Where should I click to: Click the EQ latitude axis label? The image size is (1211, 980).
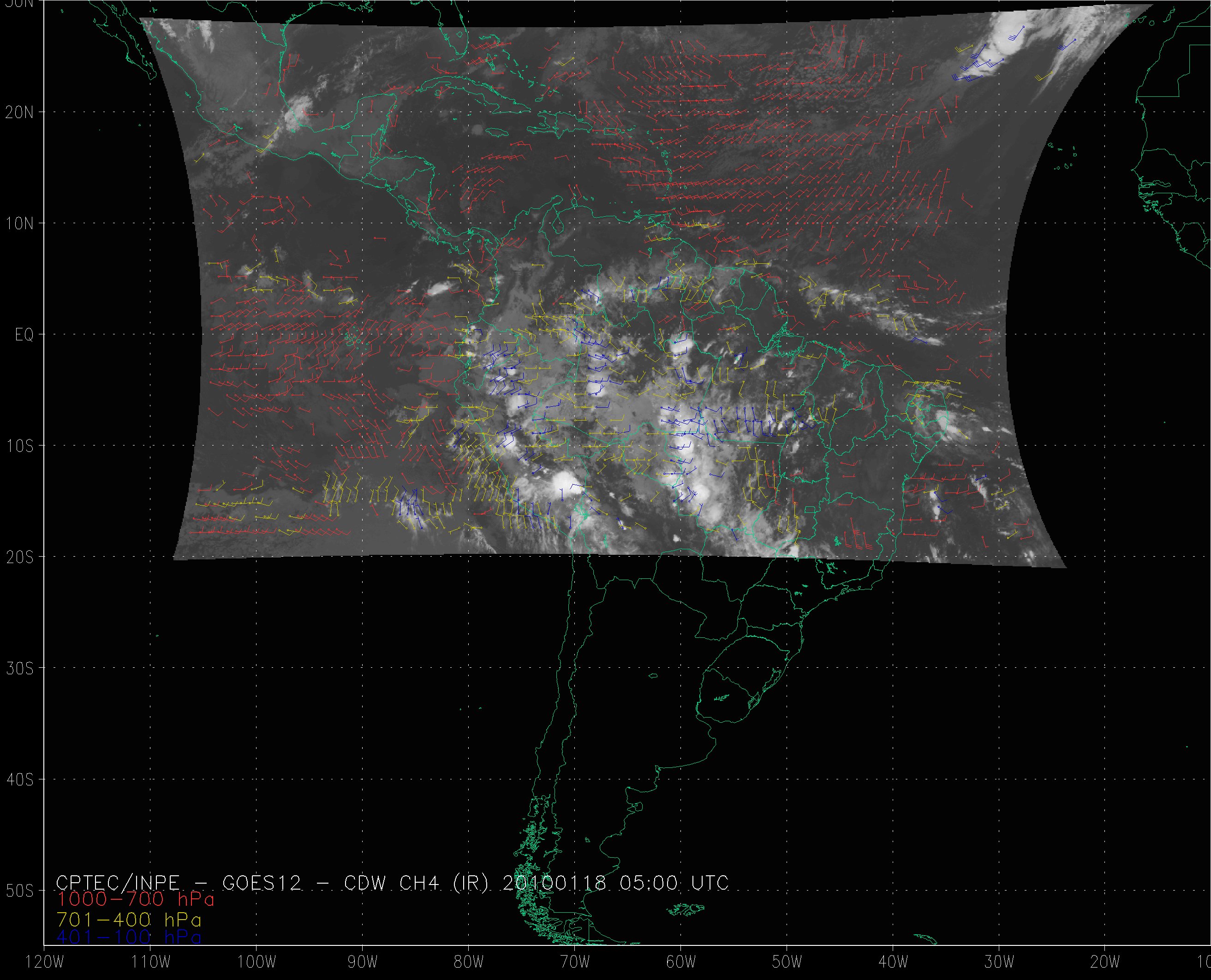point(24,335)
